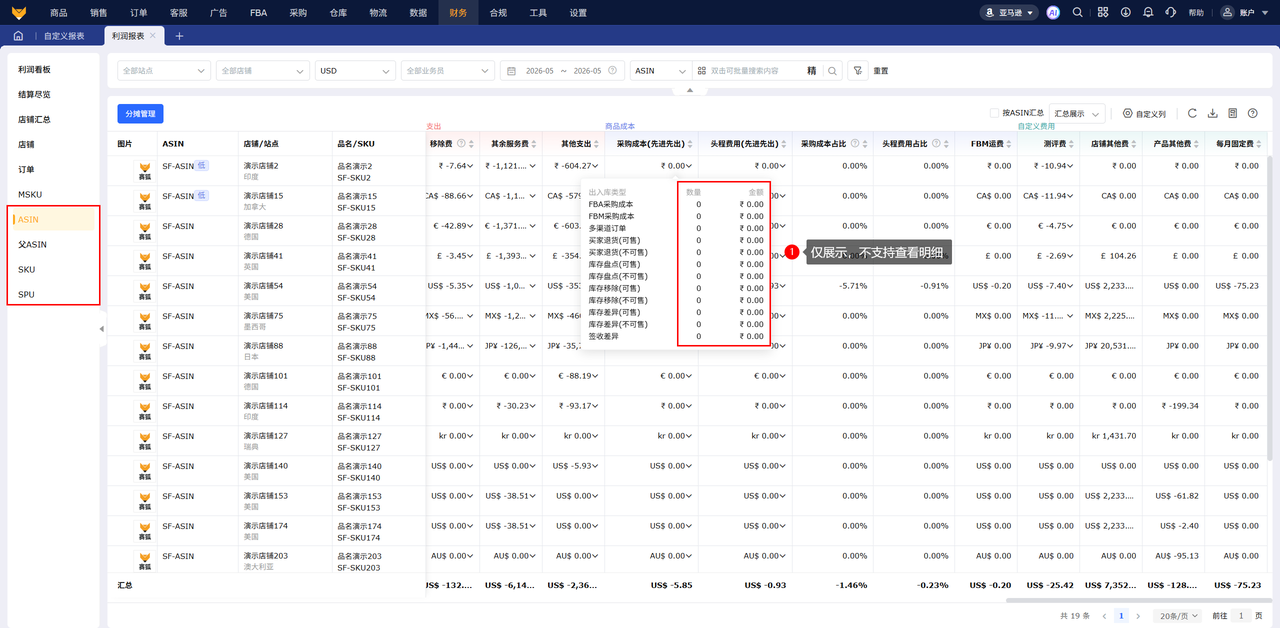Open the notifications bell icon
The image size is (1280, 628).
(x=1147, y=13)
